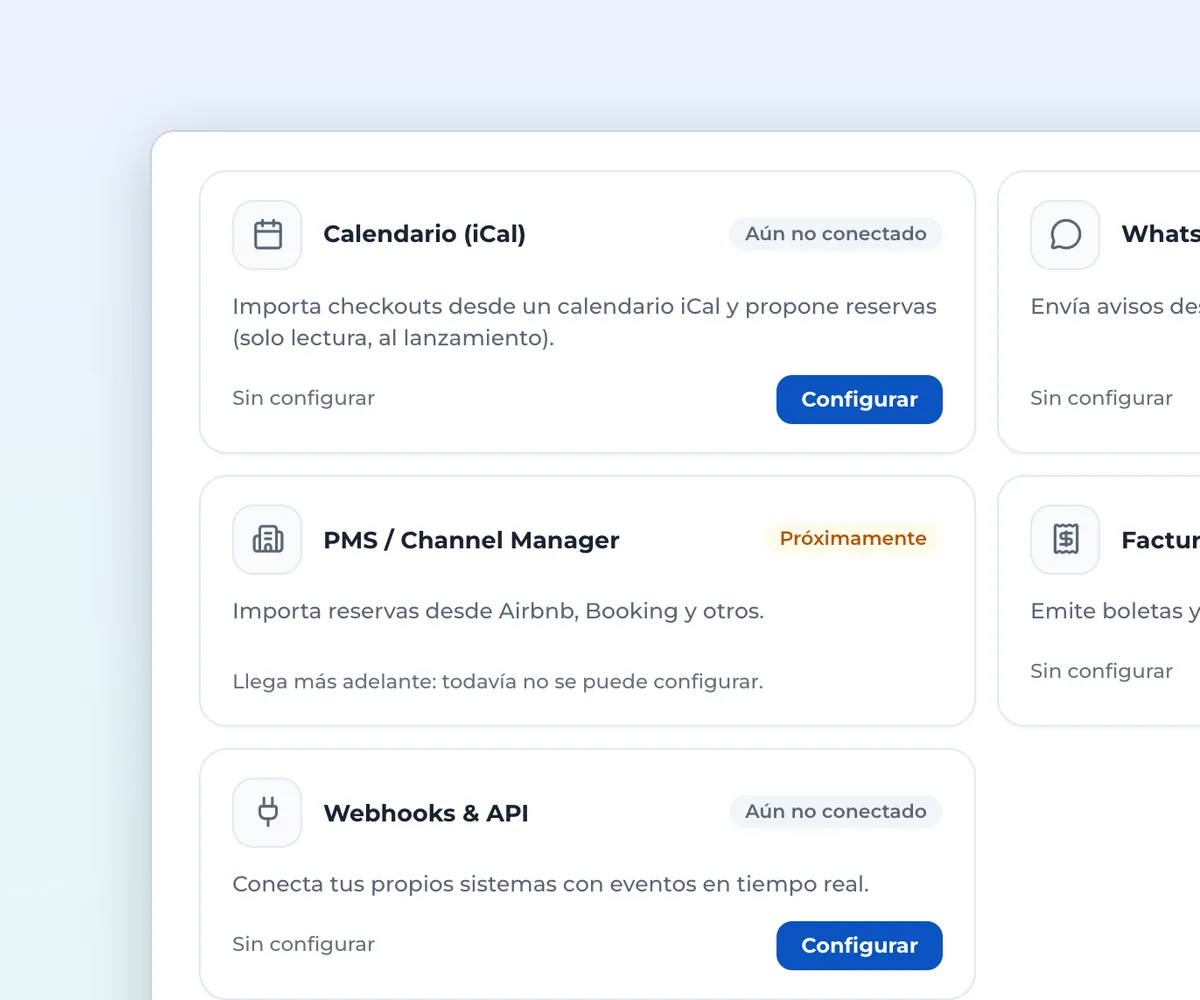Screen dimensions: 1200x1000
Task: Click the Calendario (iCal) title
Action: click(424, 234)
